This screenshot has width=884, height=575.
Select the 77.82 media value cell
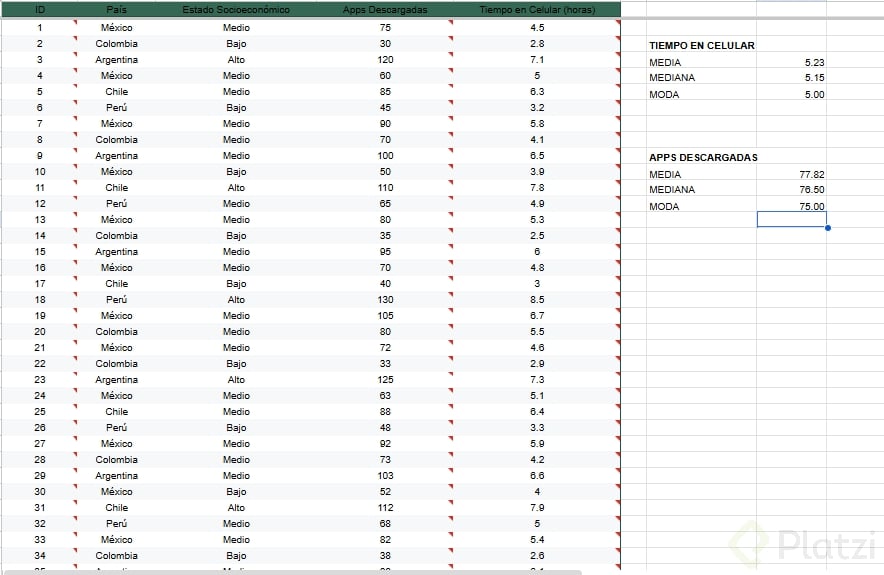click(x=792, y=174)
